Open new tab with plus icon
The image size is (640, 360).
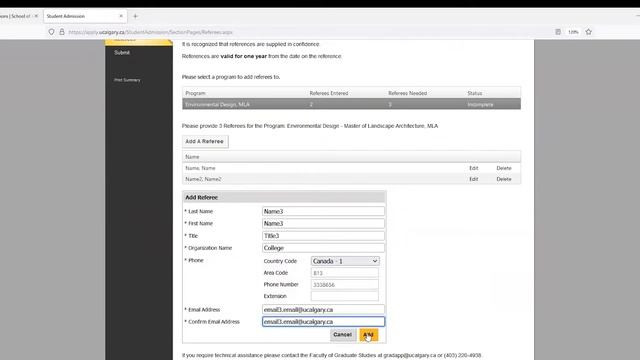[x=135, y=16]
